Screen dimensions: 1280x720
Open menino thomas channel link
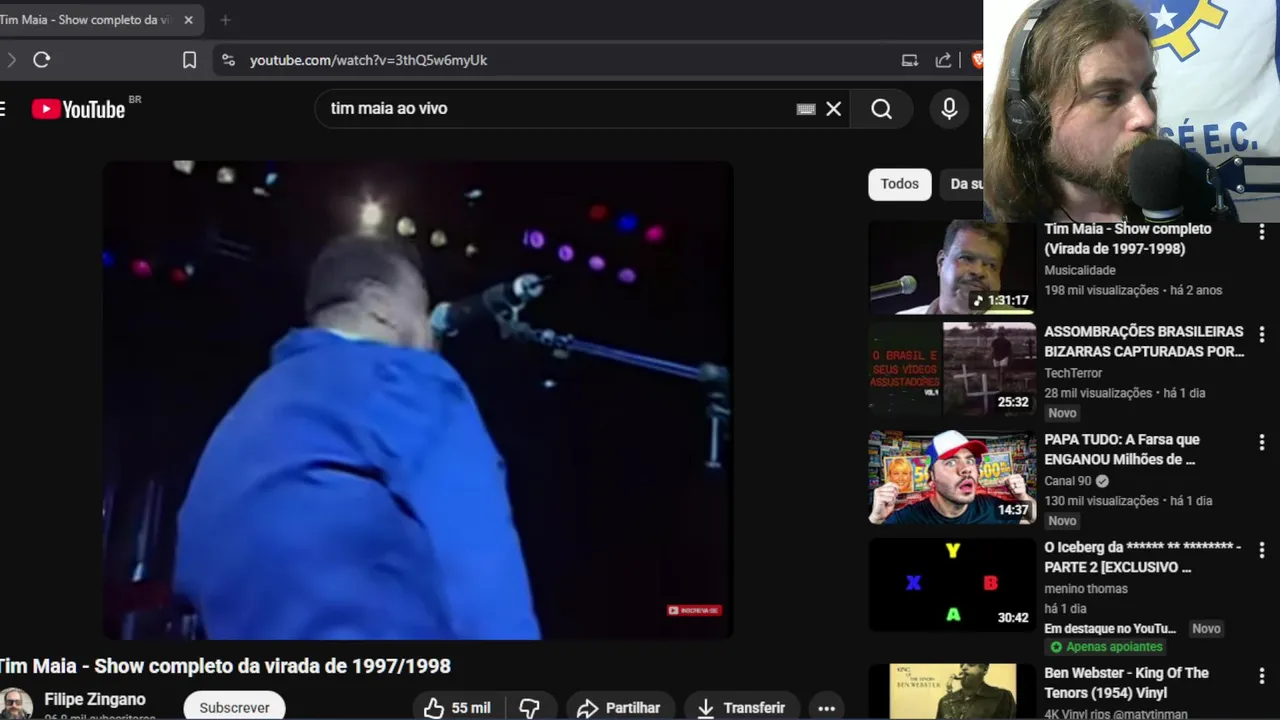tap(1086, 589)
